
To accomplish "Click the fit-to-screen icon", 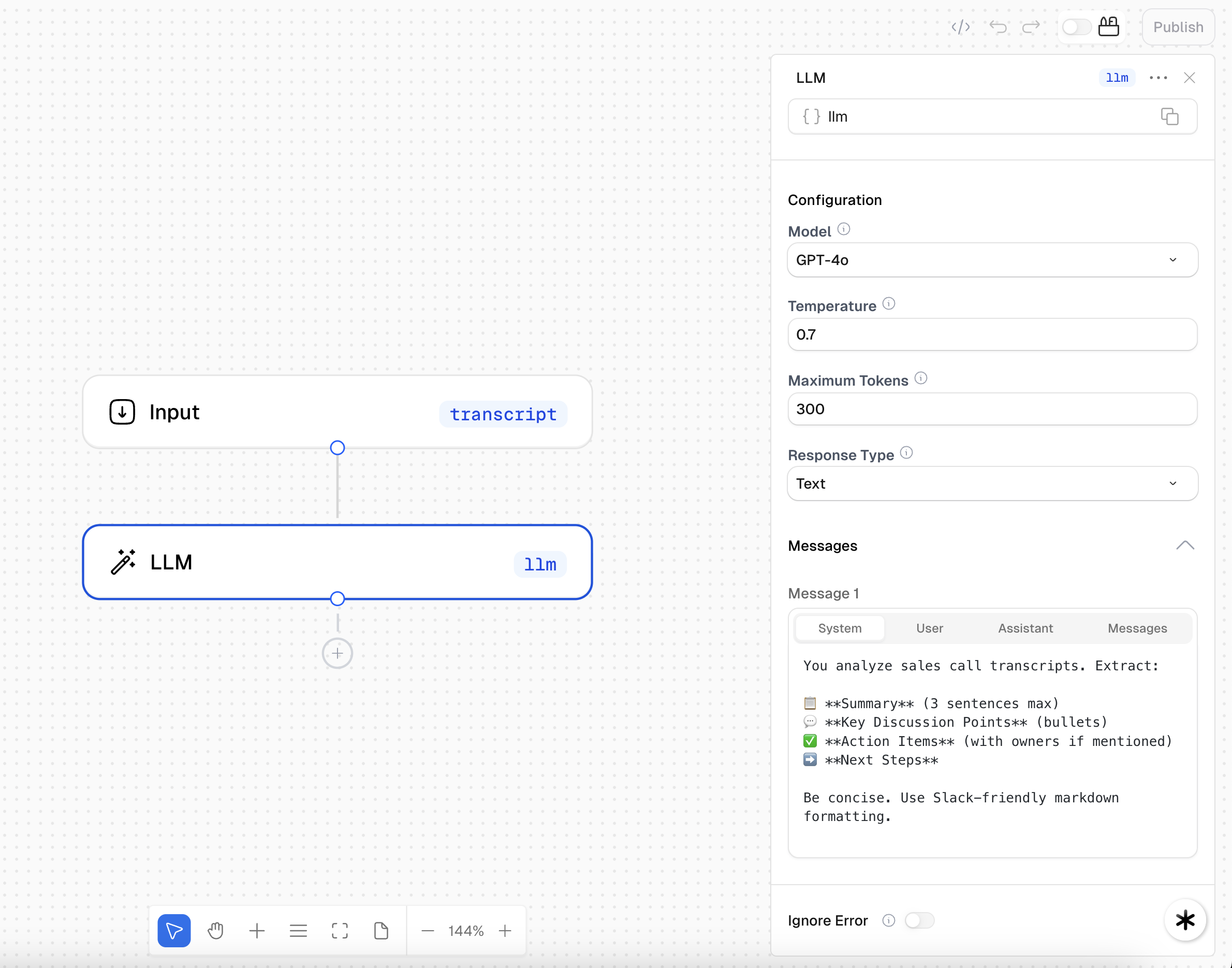I will coord(340,931).
